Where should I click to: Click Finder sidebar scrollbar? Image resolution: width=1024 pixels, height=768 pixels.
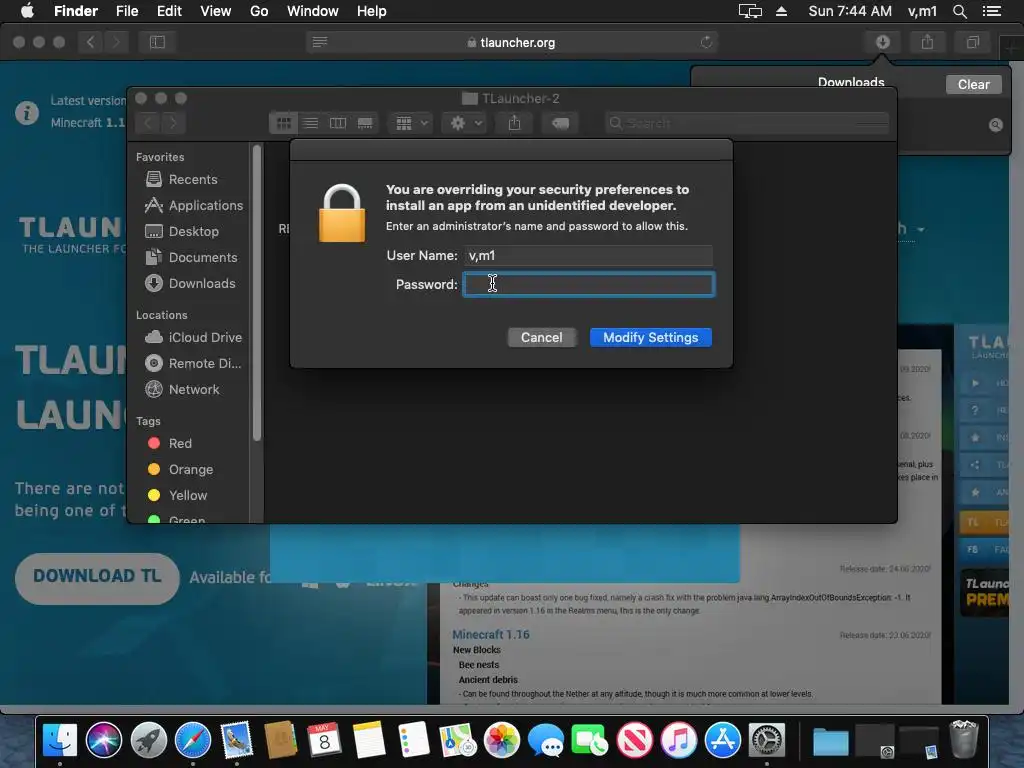click(x=257, y=293)
